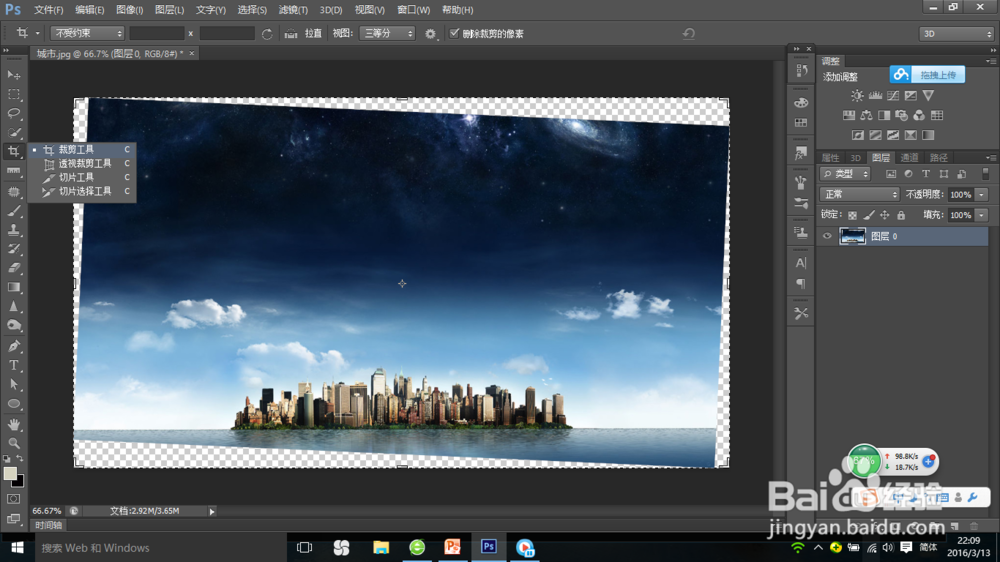The height and width of the screenshot is (562, 1000).
Task: Switch to the 通道 tab
Action: 909,158
